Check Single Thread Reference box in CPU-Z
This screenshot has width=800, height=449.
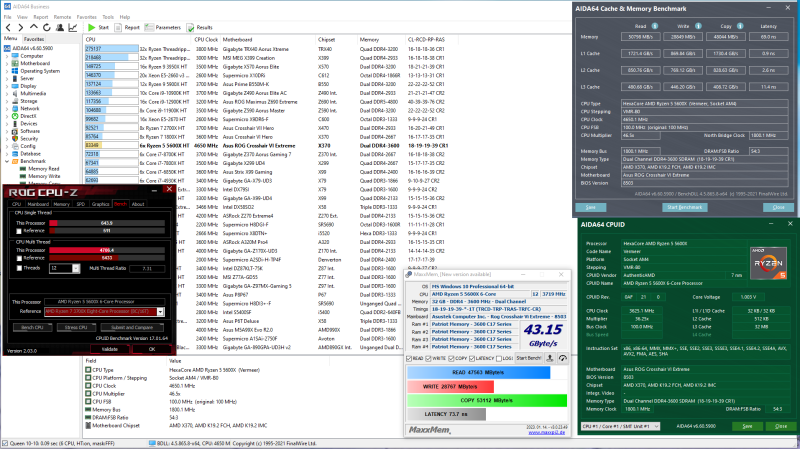tap(19, 231)
